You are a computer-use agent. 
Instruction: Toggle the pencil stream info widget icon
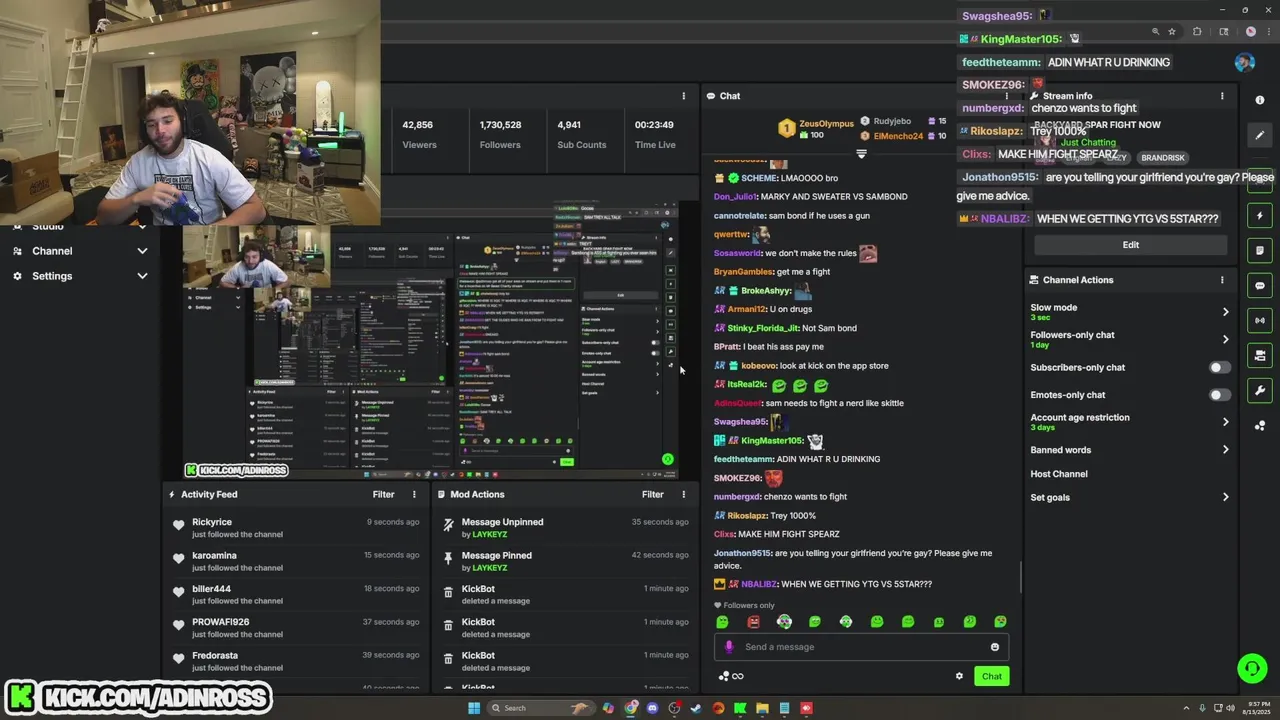pos(1260,135)
